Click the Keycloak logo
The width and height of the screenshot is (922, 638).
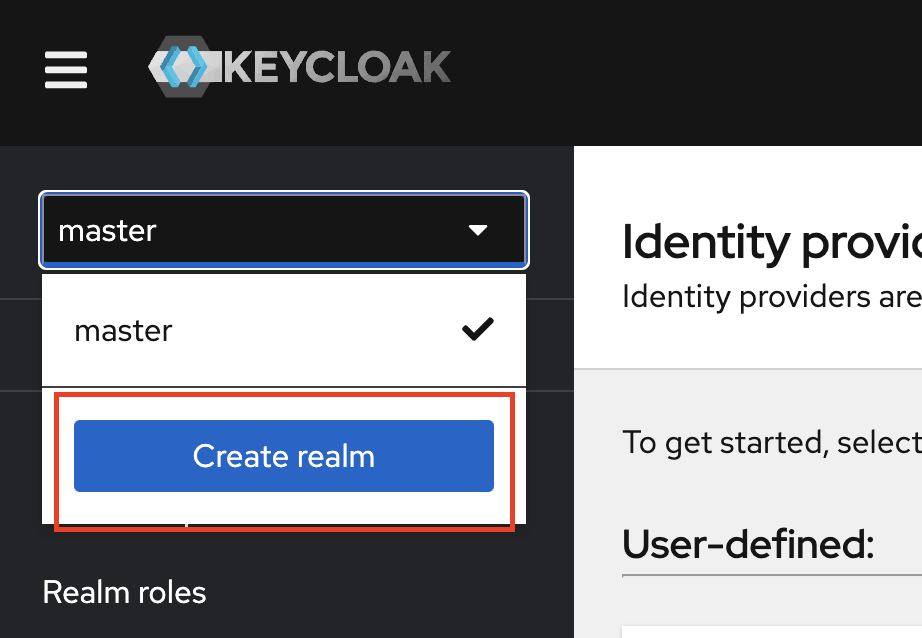(300, 65)
